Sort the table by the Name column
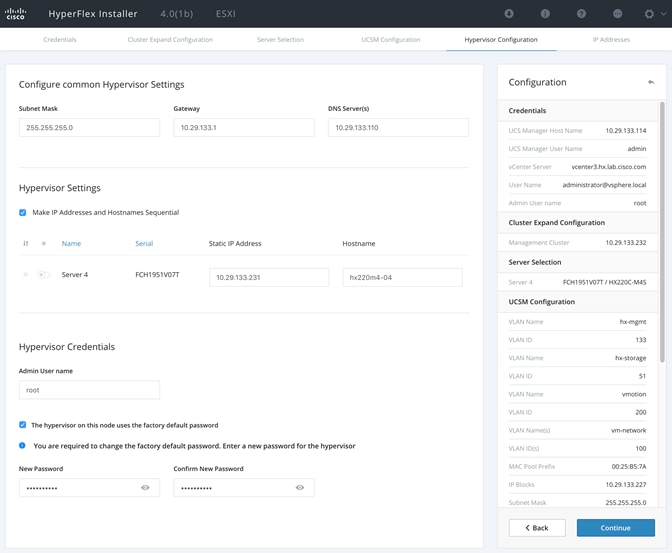The image size is (672, 553). [71, 243]
